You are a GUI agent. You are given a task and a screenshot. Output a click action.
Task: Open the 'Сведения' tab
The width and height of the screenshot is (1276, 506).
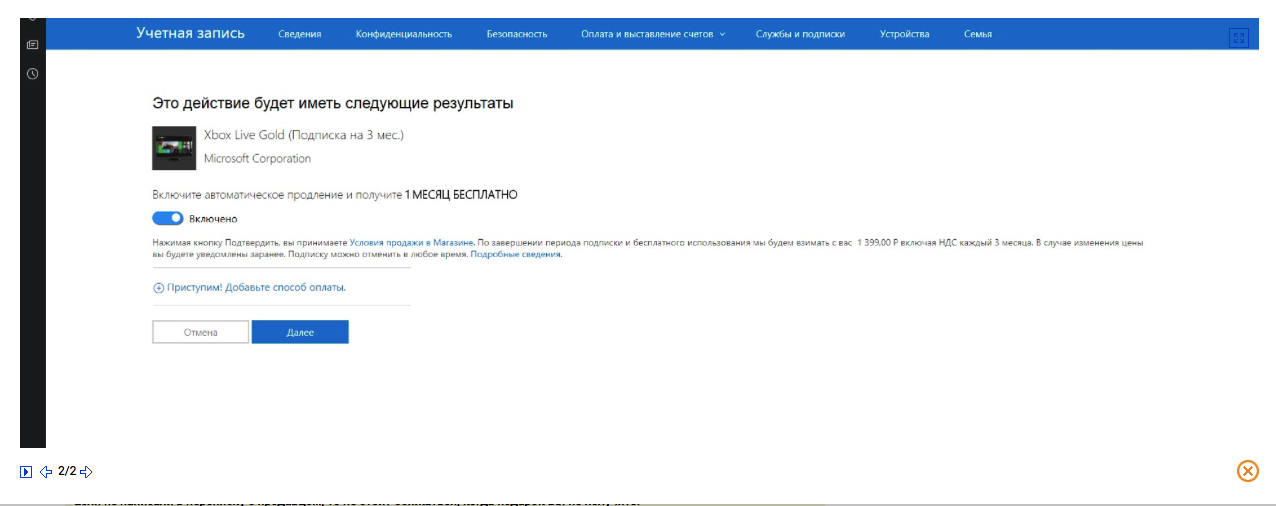pyautogui.click(x=300, y=34)
